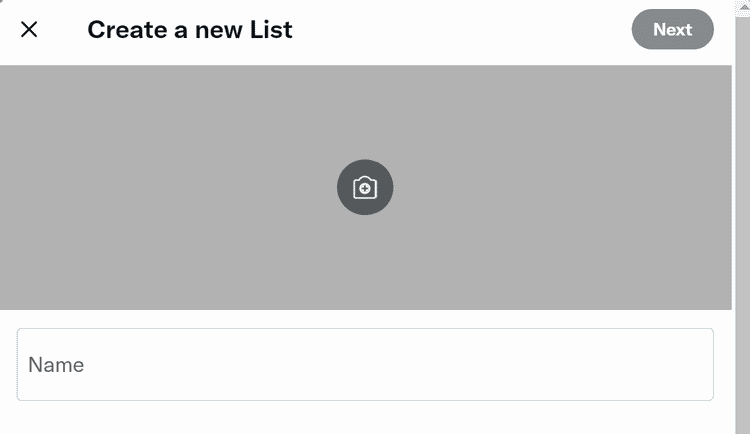Choose the dark round add-photo icon
Image resolution: width=750 pixels, height=434 pixels.
click(365, 187)
